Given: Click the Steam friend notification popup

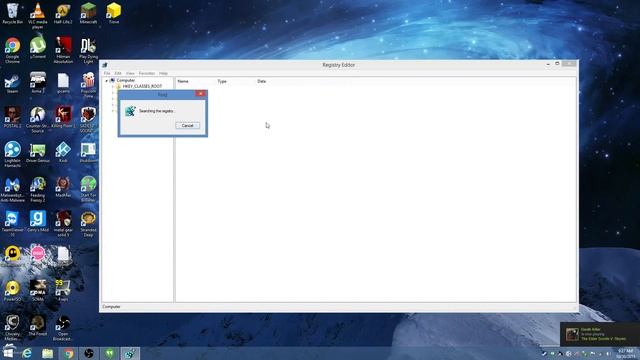Looking at the screenshot, I should 600,334.
